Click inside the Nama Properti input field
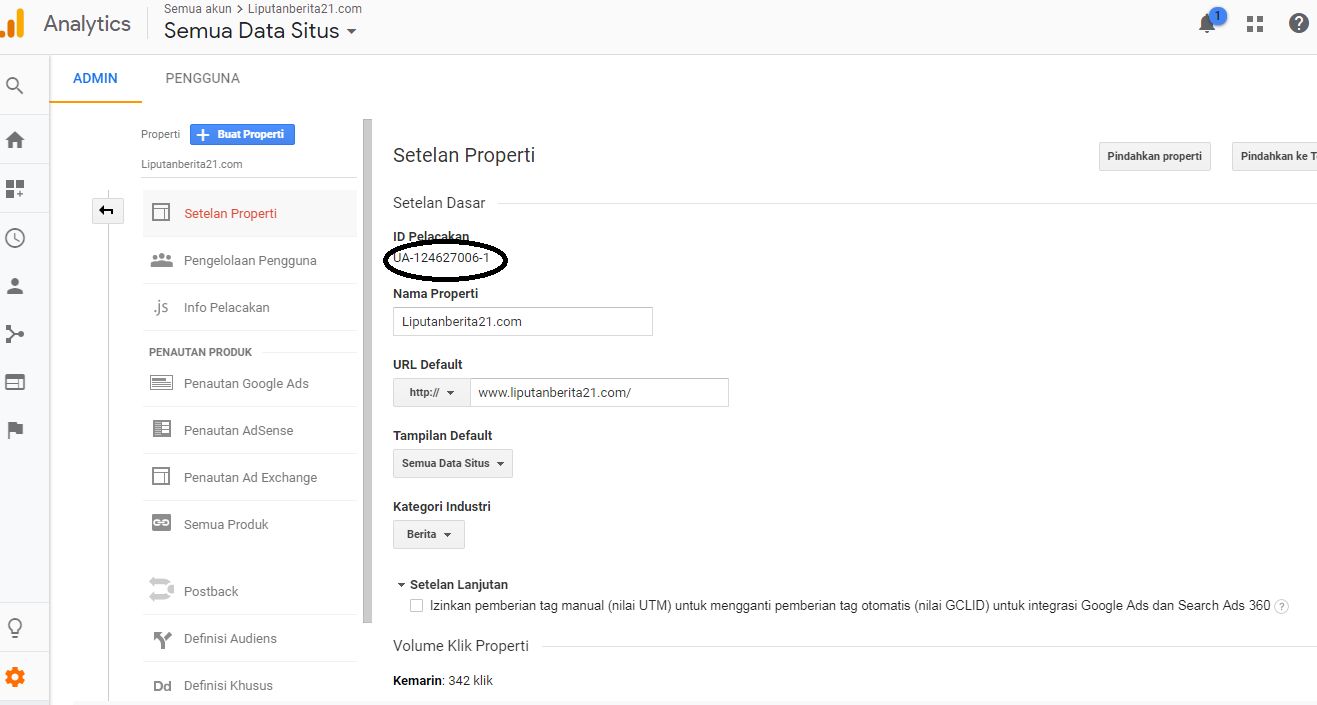This screenshot has width=1317, height=705. point(522,321)
